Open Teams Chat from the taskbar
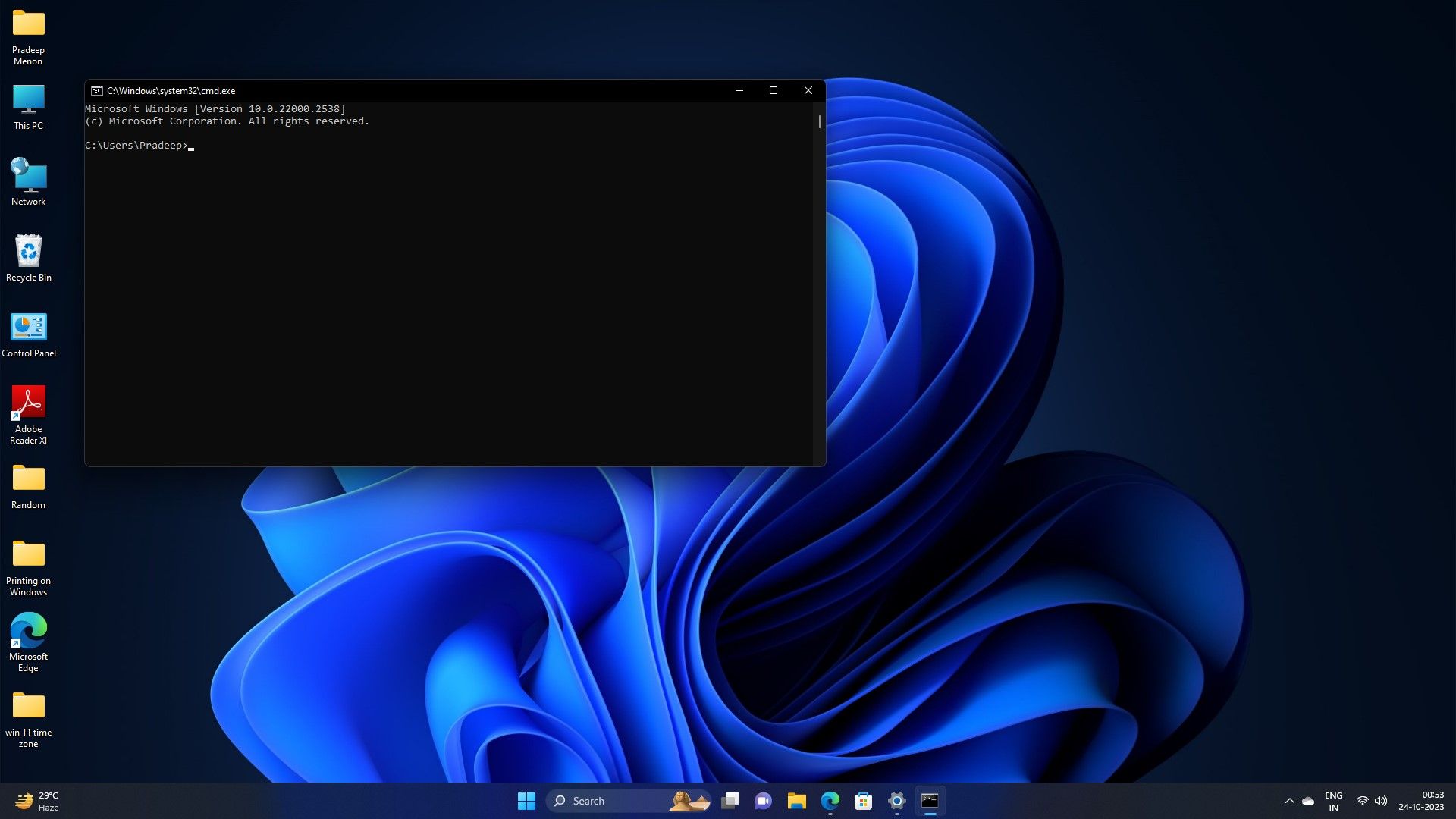 (763, 801)
